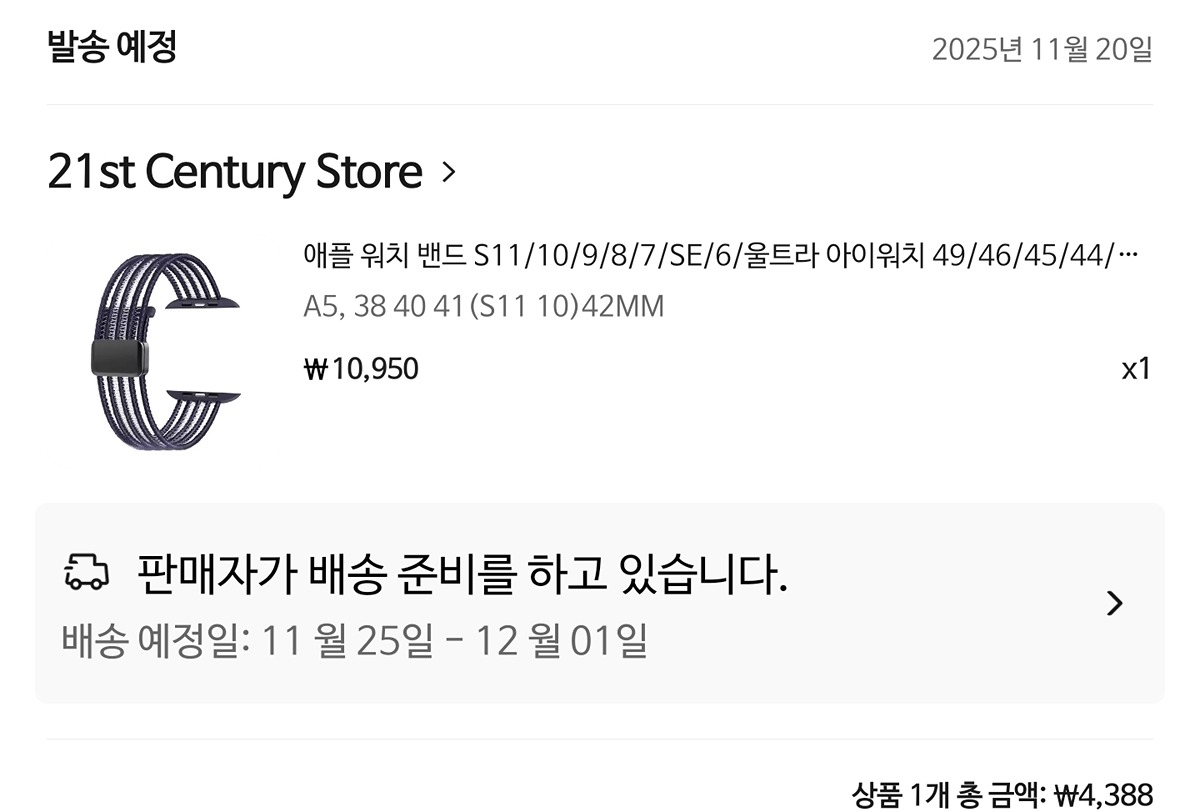Click the ₩ symbol before 10,950
This screenshot has height=812, width=1200.
316,370
